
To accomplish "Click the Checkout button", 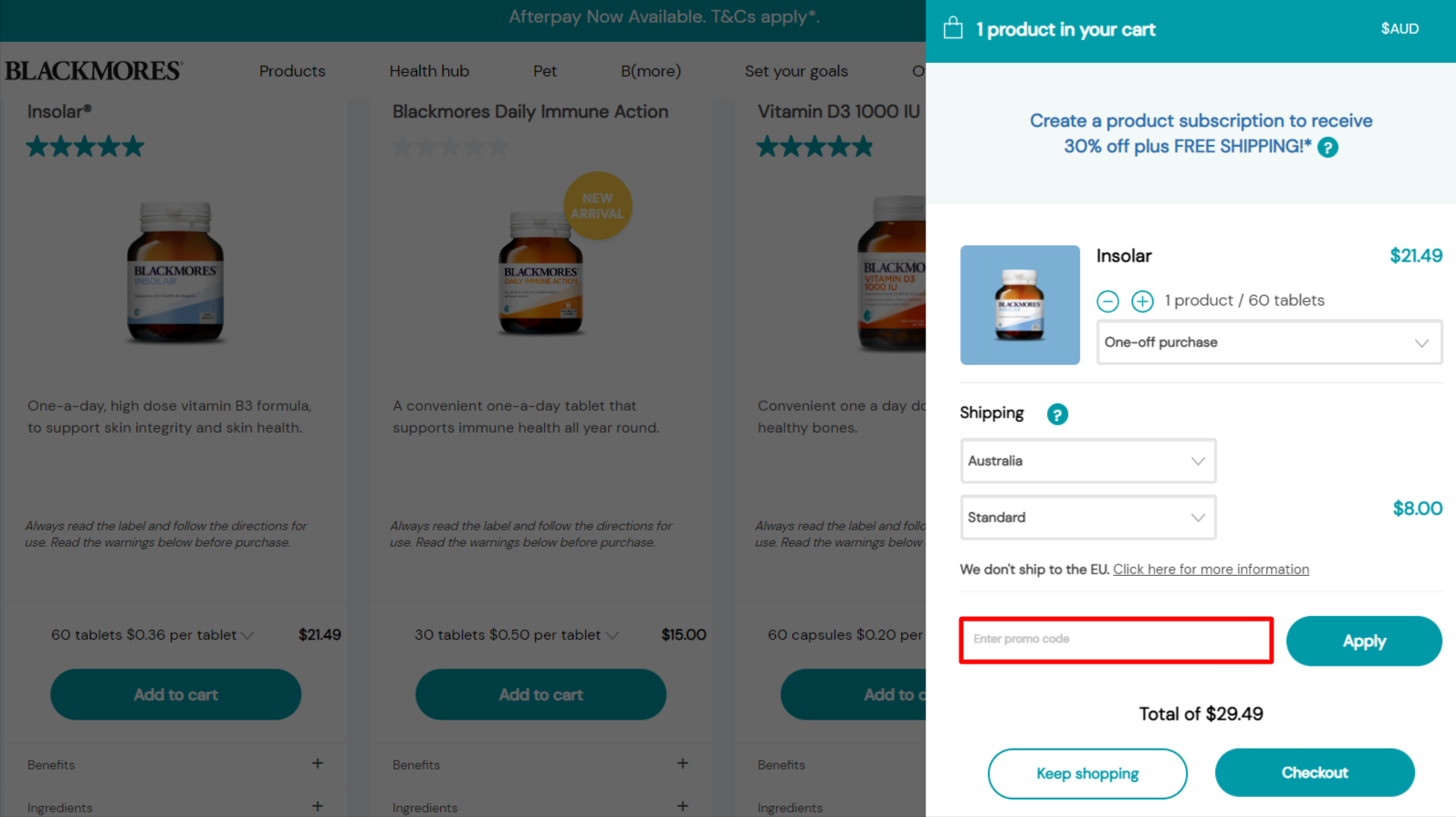I will [1315, 773].
